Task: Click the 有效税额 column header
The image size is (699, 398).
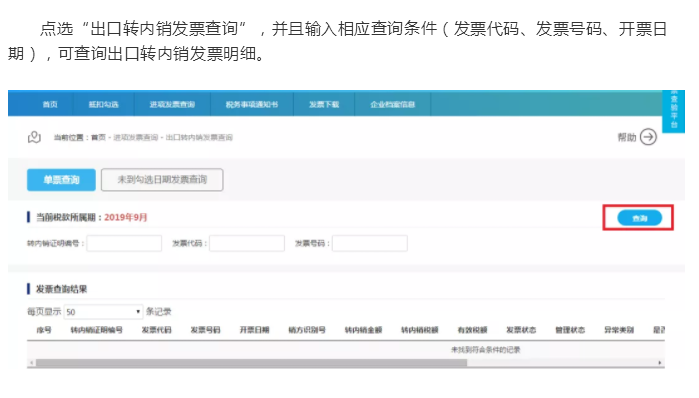Action: pyautogui.click(x=473, y=330)
